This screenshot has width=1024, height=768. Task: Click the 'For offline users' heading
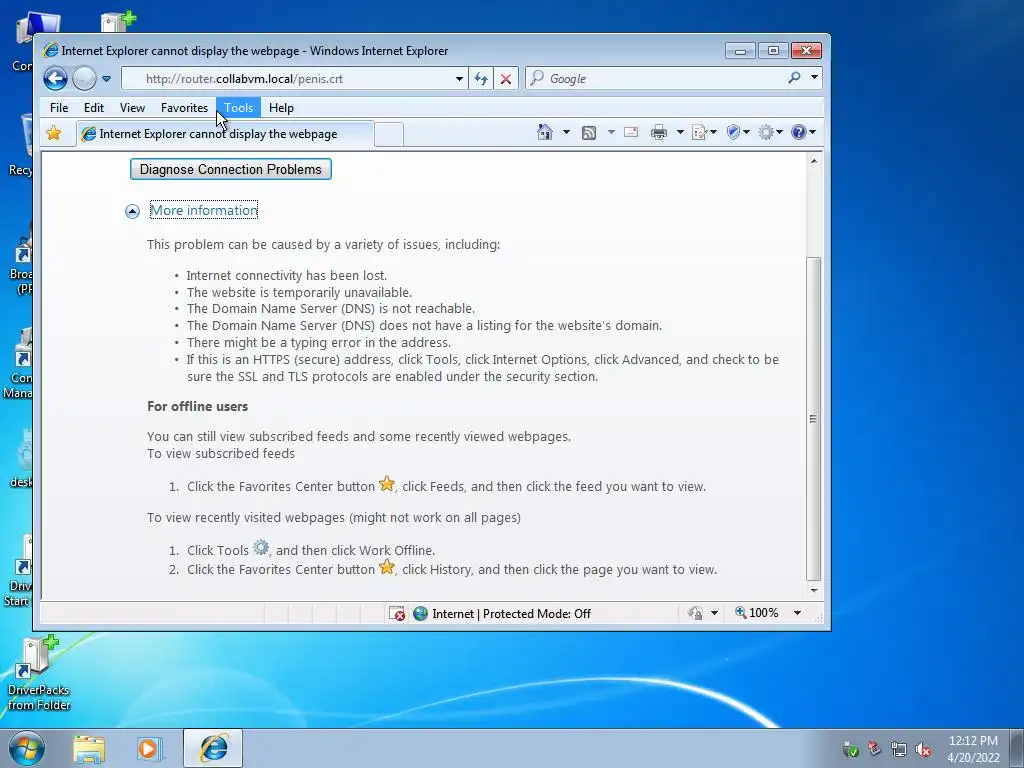pyautogui.click(x=197, y=406)
